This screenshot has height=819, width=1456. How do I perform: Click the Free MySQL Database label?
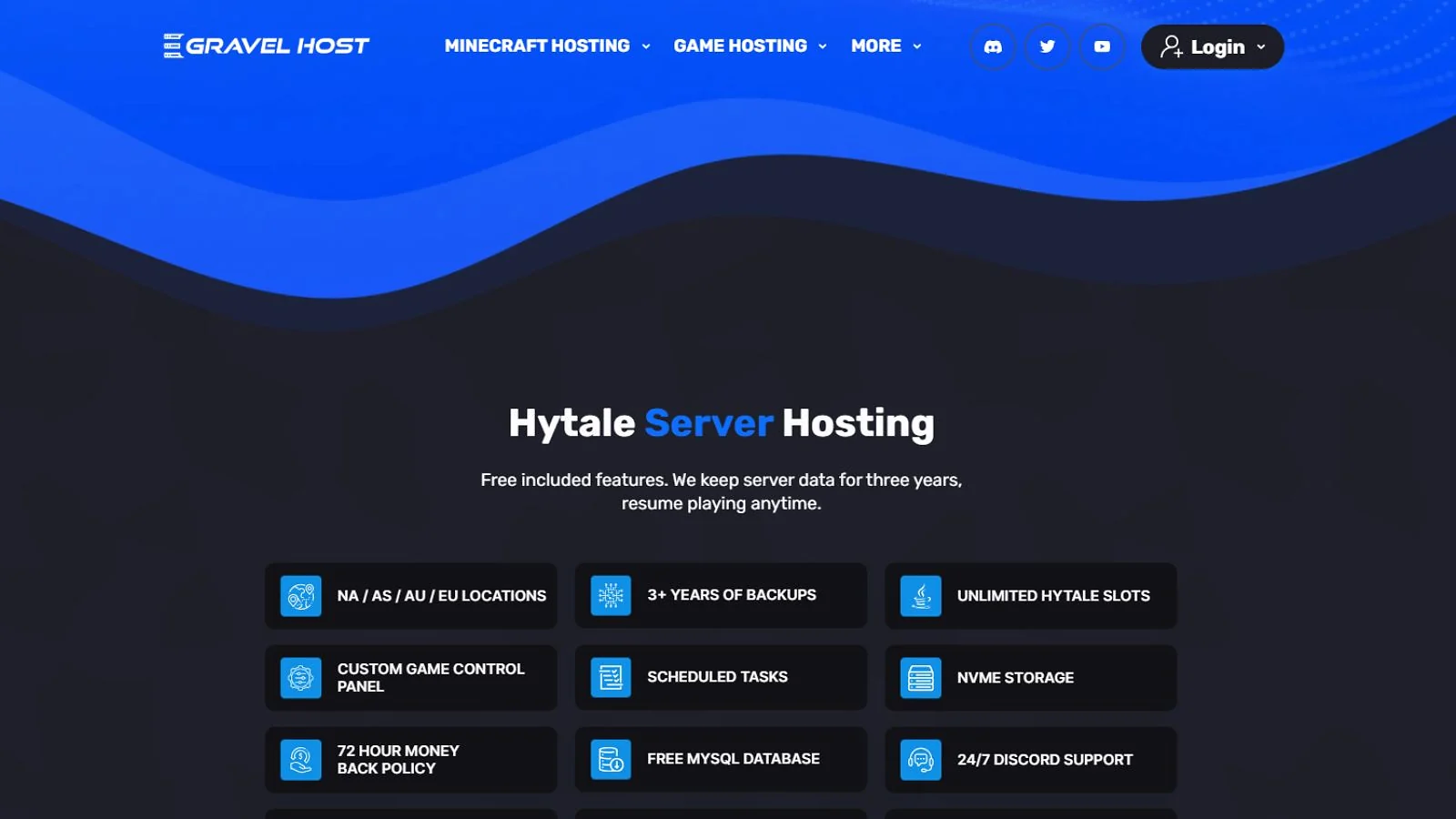click(x=733, y=759)
